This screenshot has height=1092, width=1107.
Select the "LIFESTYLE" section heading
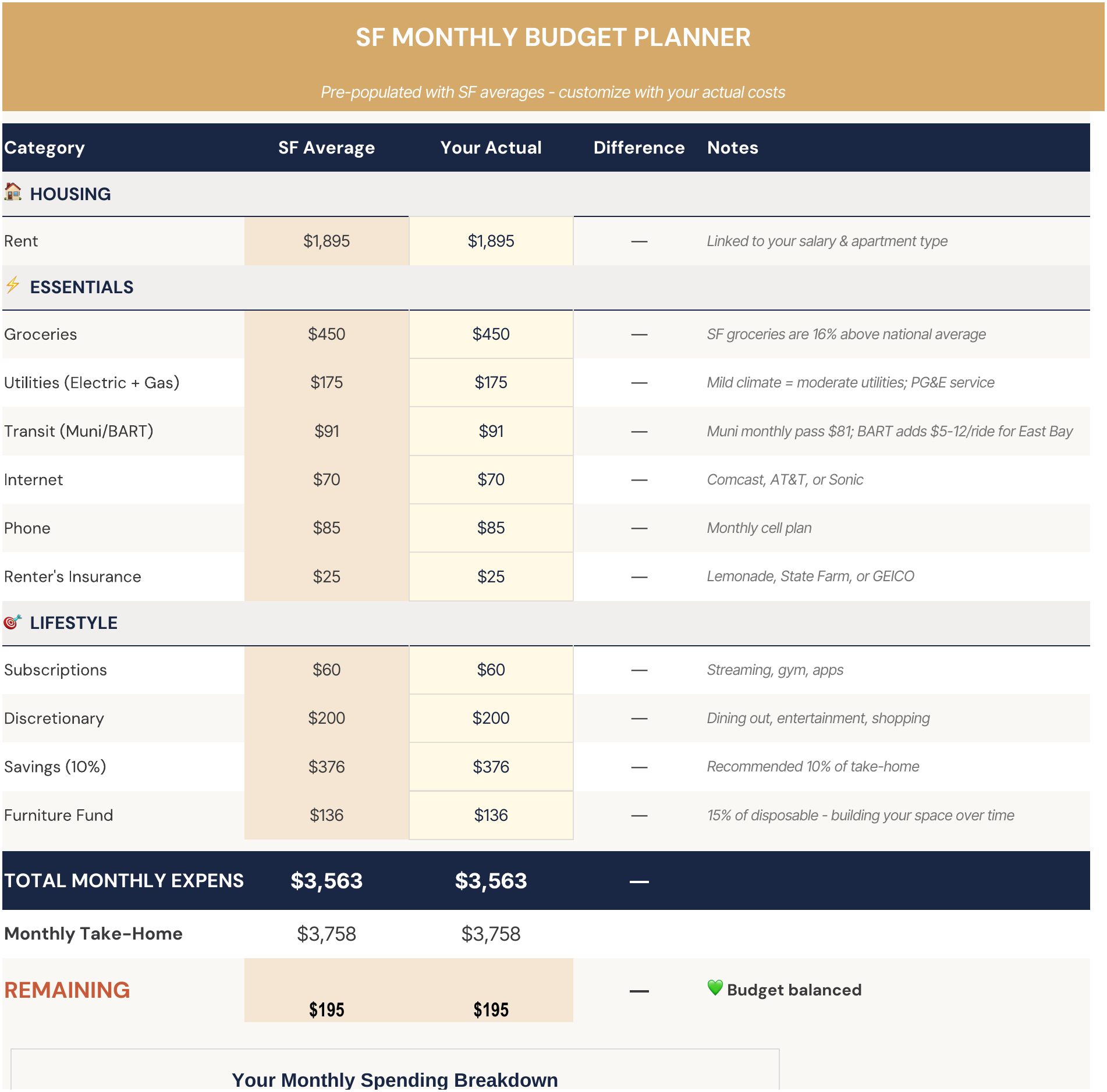(x=74, y=623)
